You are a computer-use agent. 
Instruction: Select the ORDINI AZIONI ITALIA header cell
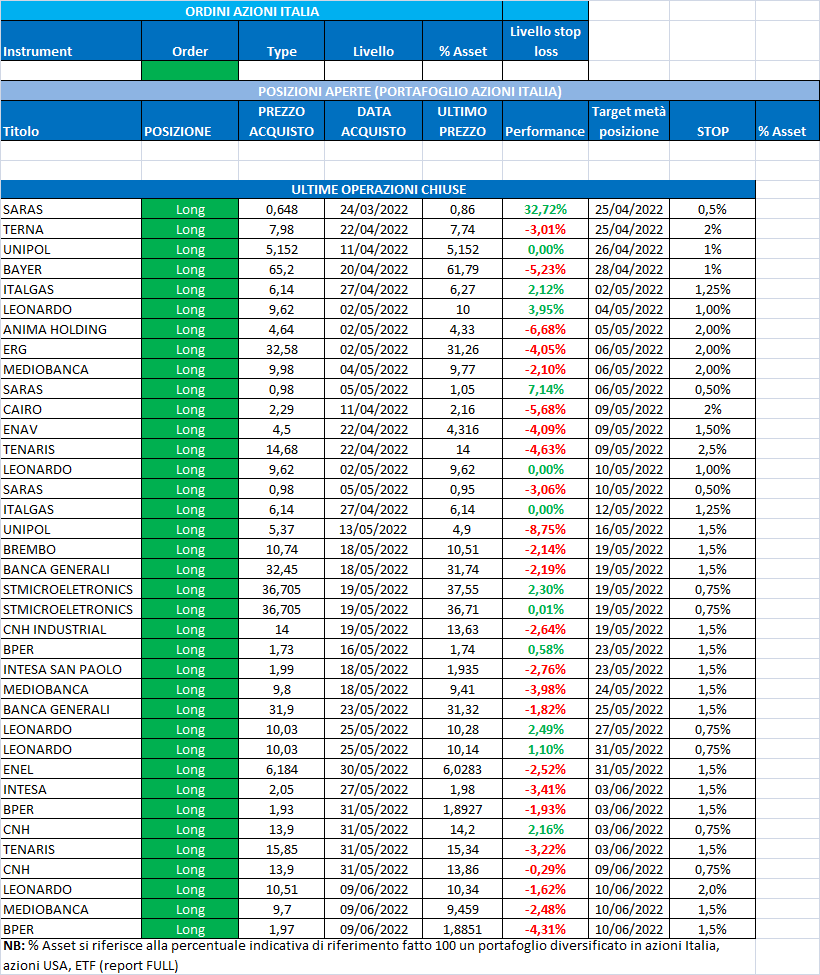click(x=252, y=11)
